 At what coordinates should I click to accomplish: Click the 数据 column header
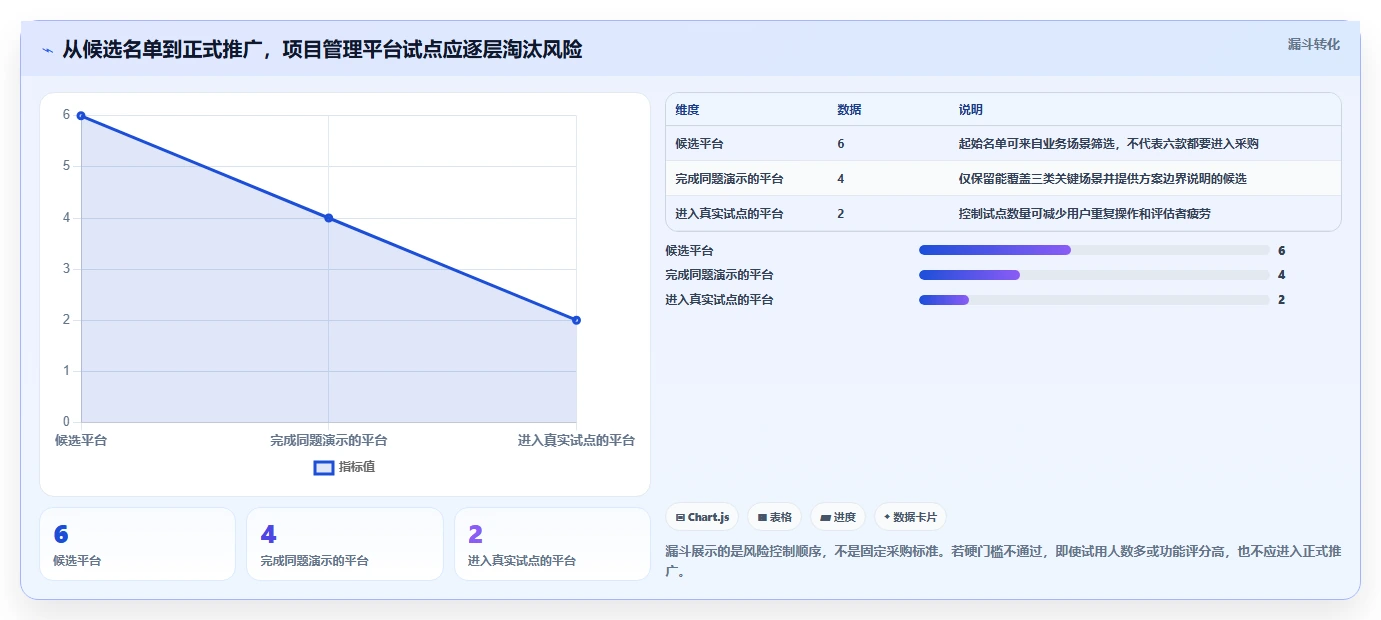(849, 110)
